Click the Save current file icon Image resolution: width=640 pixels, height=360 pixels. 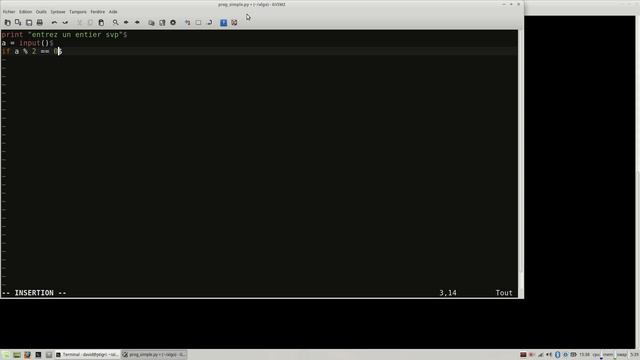click(18, 22)
